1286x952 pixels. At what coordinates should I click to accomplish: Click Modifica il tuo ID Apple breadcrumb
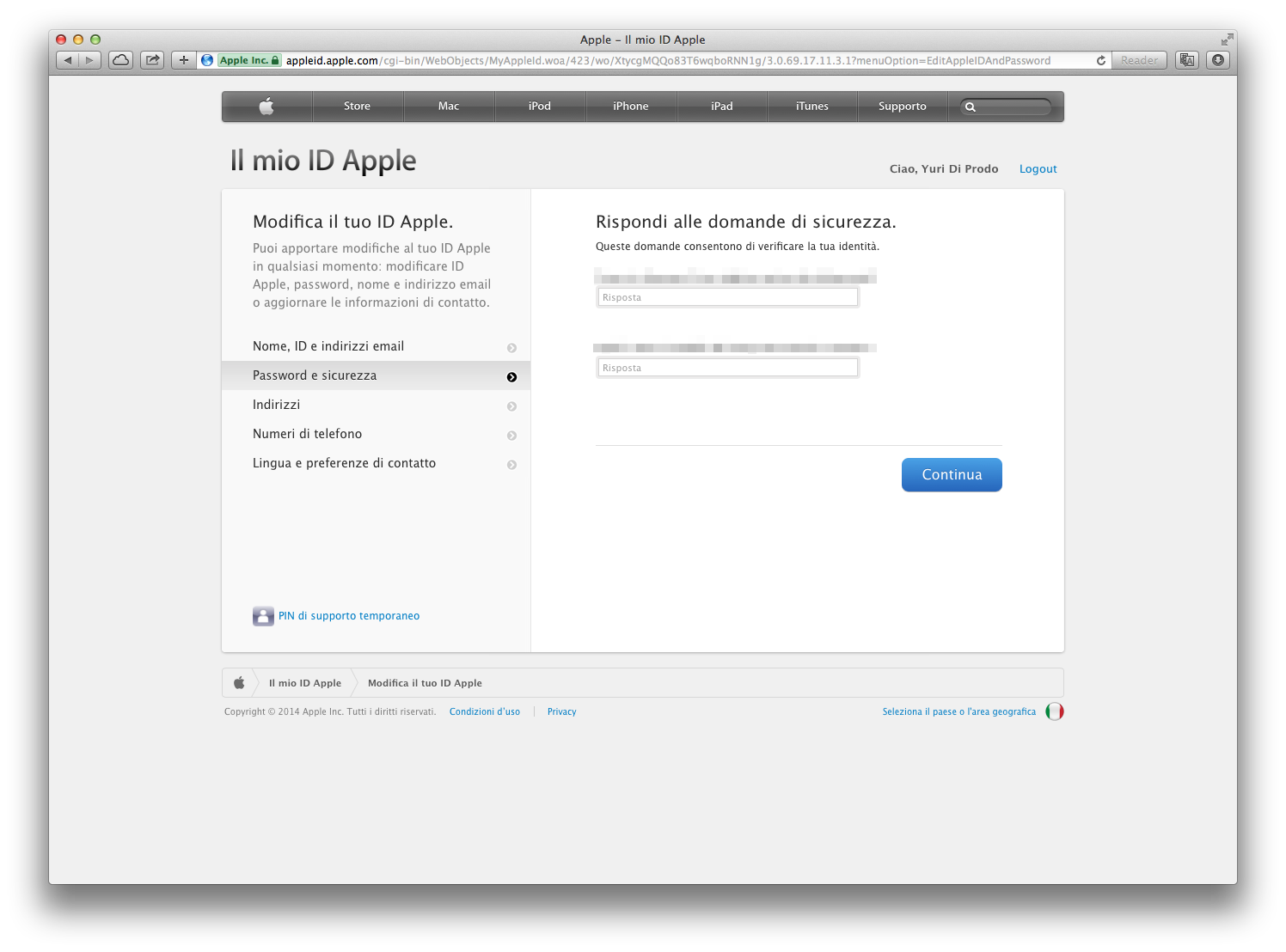coord(425,683)
